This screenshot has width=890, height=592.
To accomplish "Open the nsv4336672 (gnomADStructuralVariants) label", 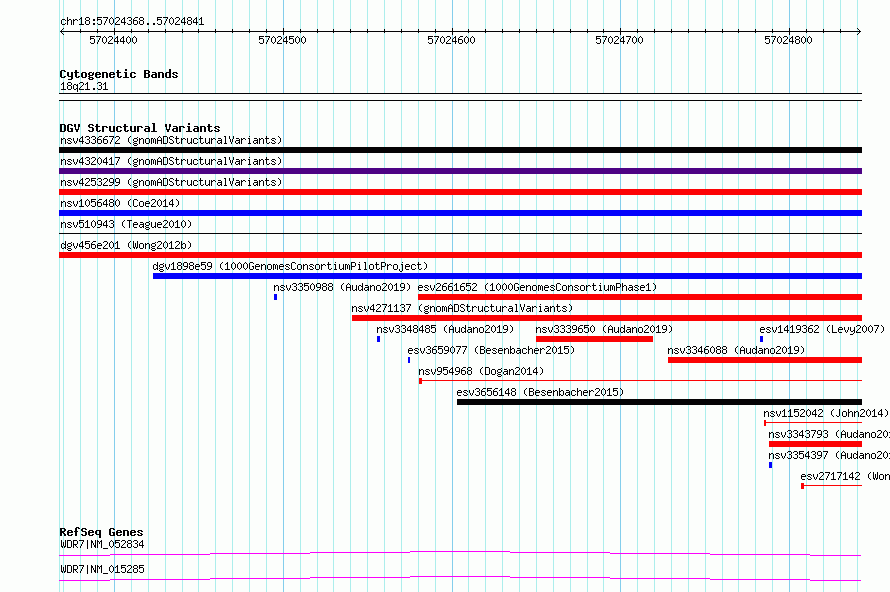I will tap(171, 140).
